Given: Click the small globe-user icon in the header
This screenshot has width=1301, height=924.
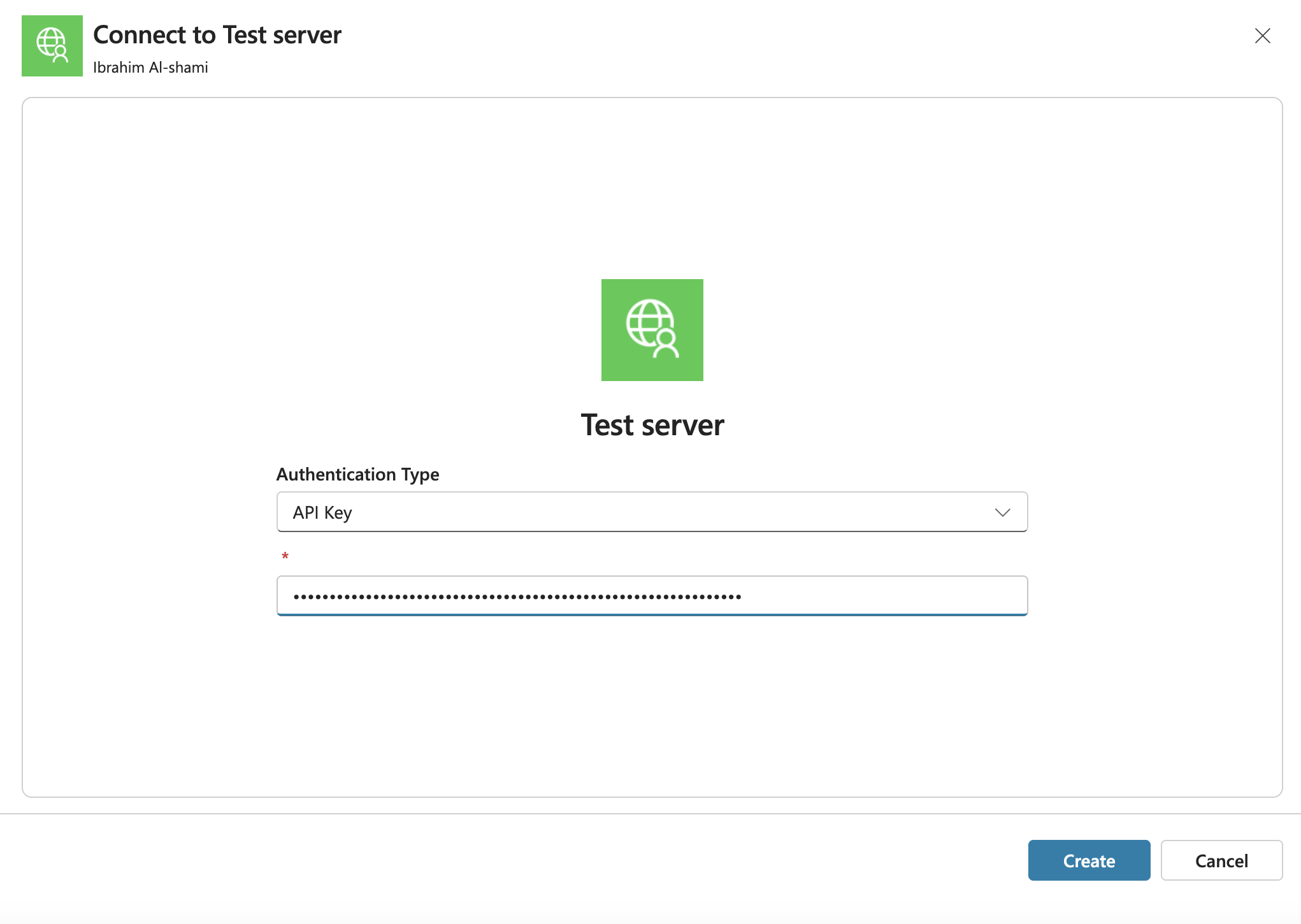Looking at the screenshot, I should (x=52, y=46).
